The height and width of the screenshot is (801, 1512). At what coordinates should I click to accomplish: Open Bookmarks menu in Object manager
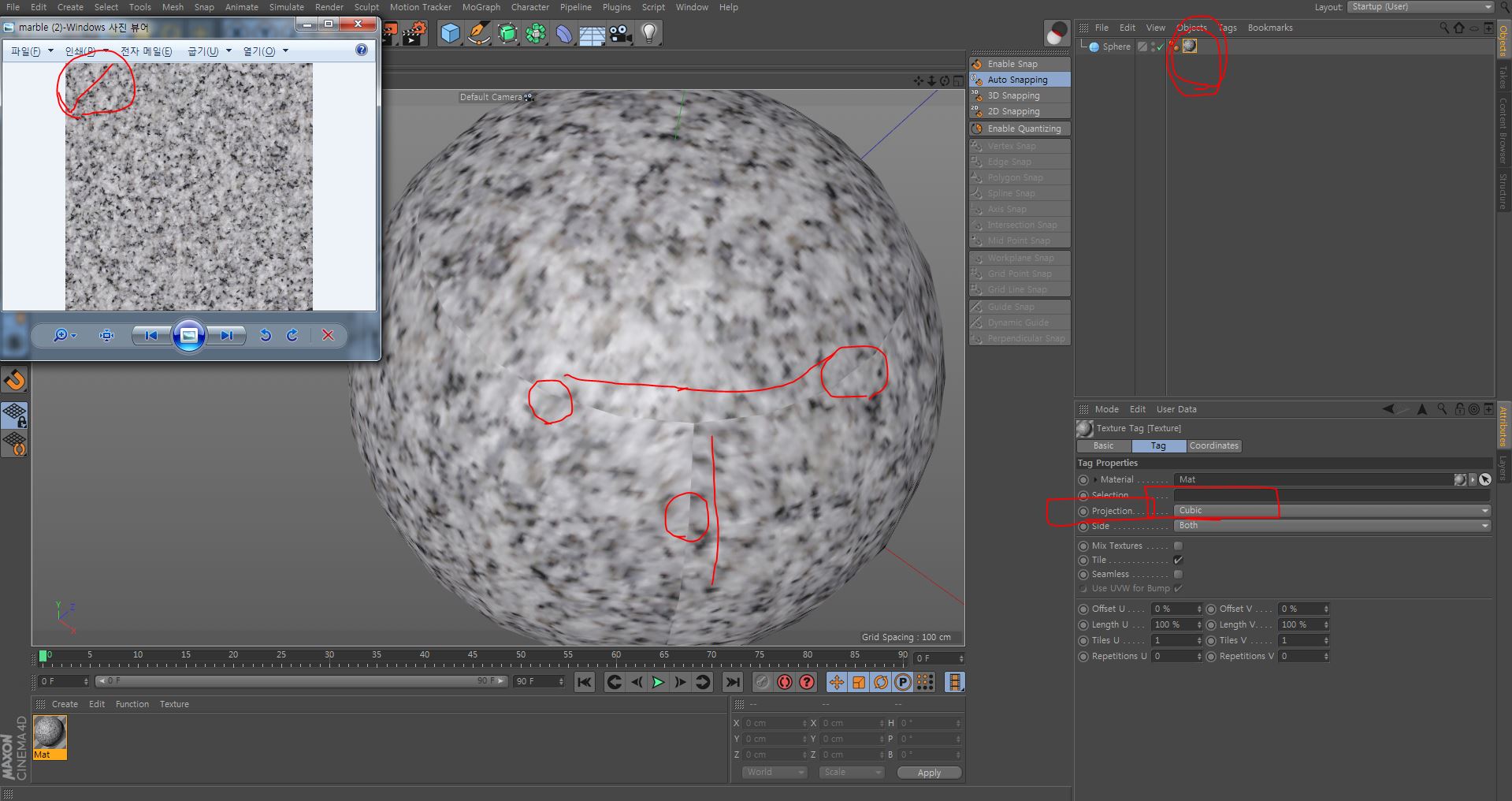click(1270, 28)
